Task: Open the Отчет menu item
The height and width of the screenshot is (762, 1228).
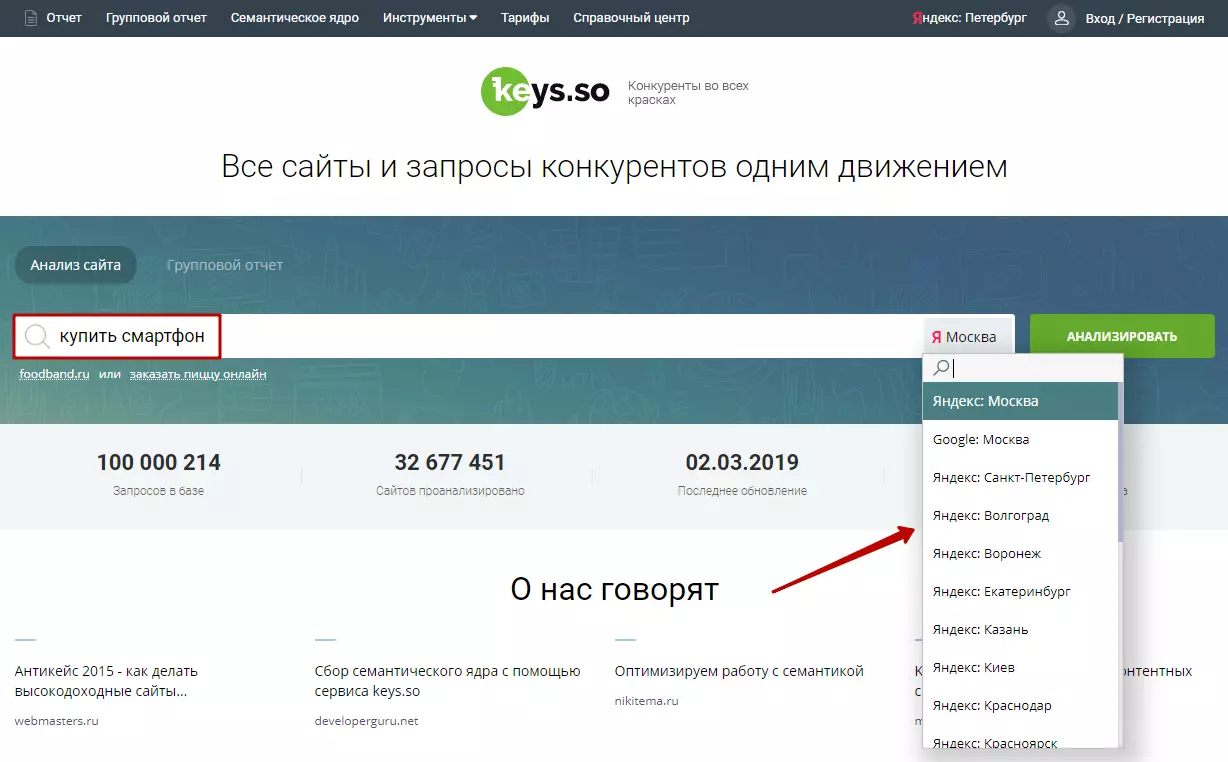Action: pos(64,18)
